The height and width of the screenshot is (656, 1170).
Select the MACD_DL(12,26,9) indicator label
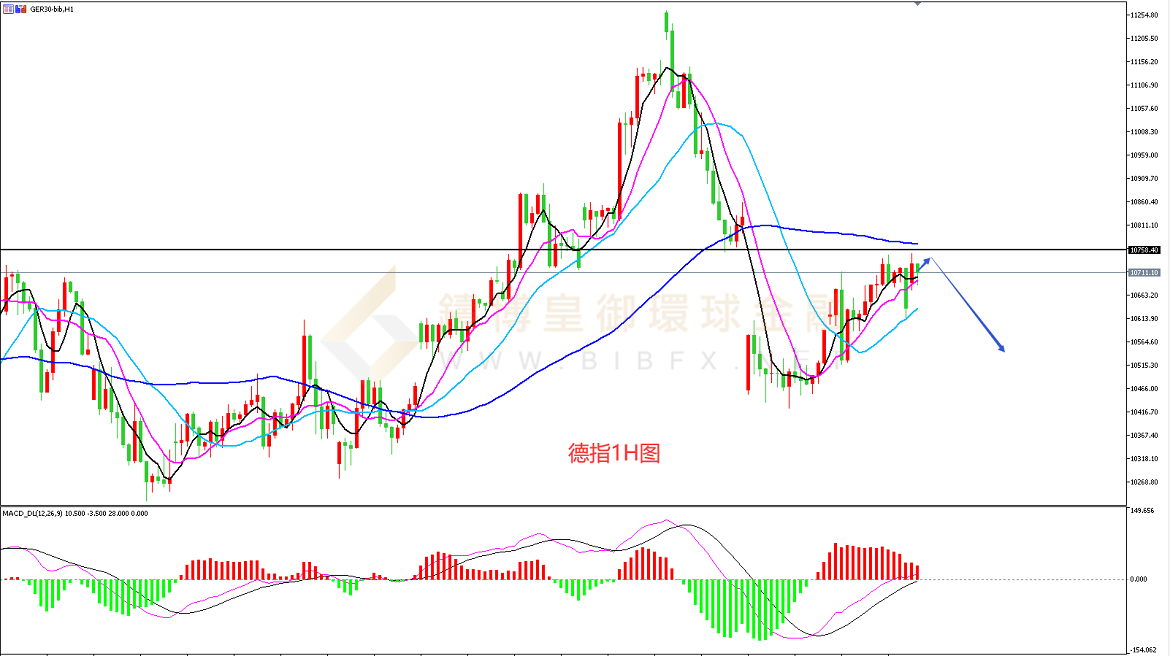pos(75,513)
